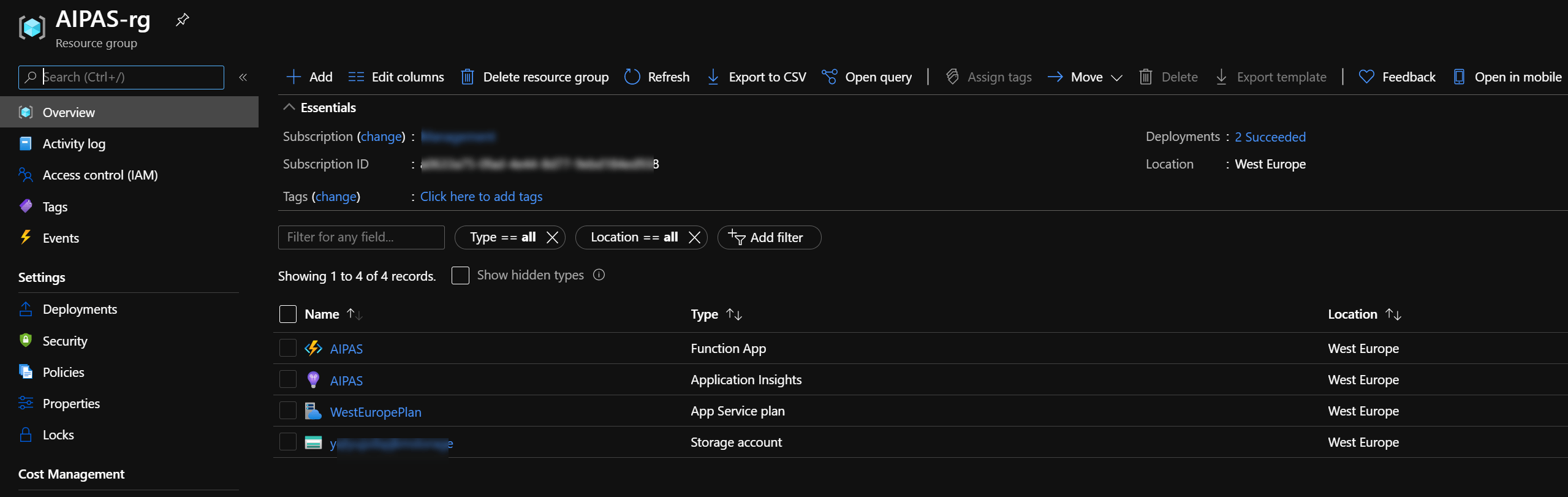Click the Add plus icon
Image resolution: width=1568 pixels, height=497 pixels.
pos(294,77)
